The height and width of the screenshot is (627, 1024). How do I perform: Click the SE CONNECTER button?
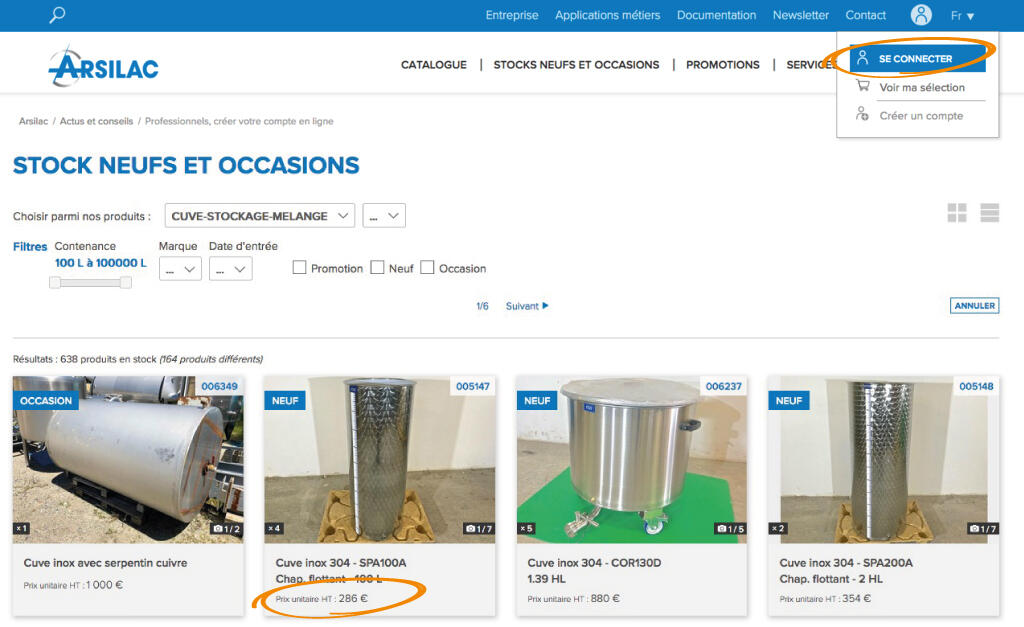click(x=918, y=58)
